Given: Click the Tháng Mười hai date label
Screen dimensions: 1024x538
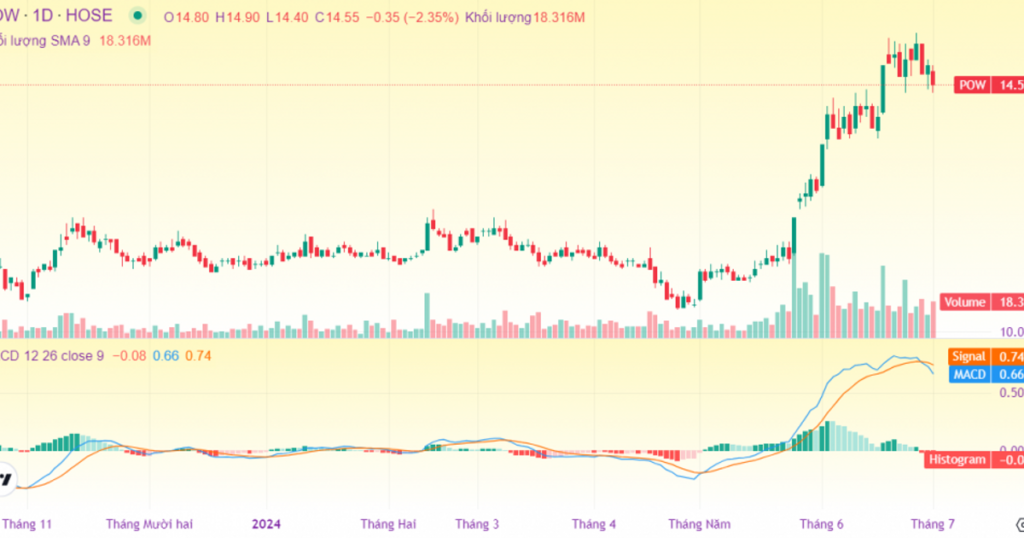Looking at the screenshot, I should pos(149,524).
